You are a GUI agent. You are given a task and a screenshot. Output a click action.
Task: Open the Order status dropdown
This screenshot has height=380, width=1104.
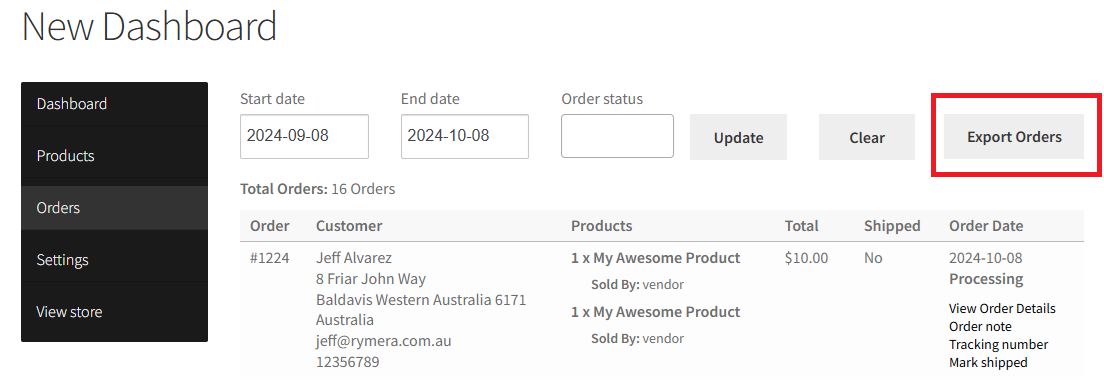click(617, 136)
